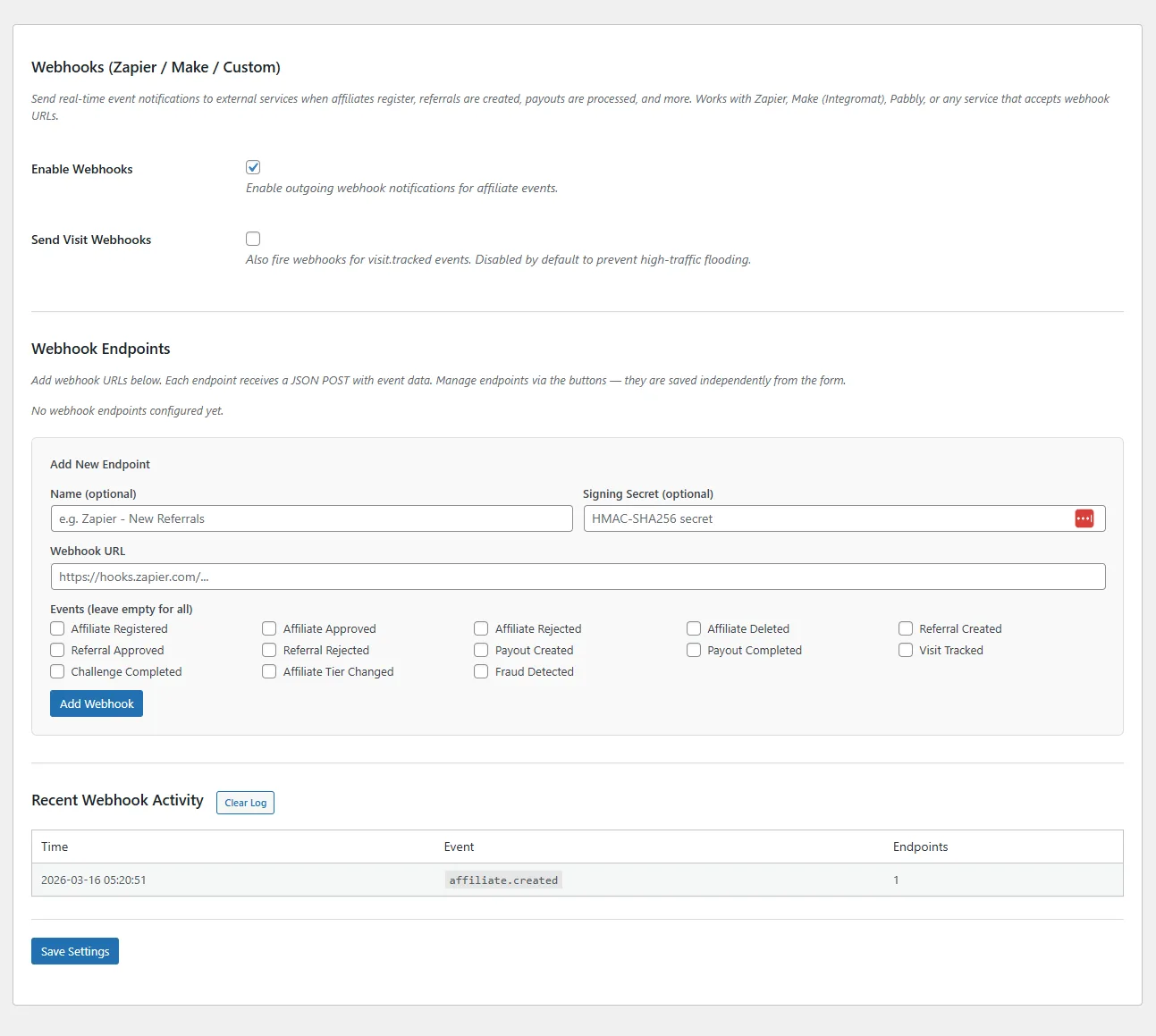This screenshot has height=1036, width=1156.
Task: Check the Affiliate Approved event
Action: click(269, 628)
